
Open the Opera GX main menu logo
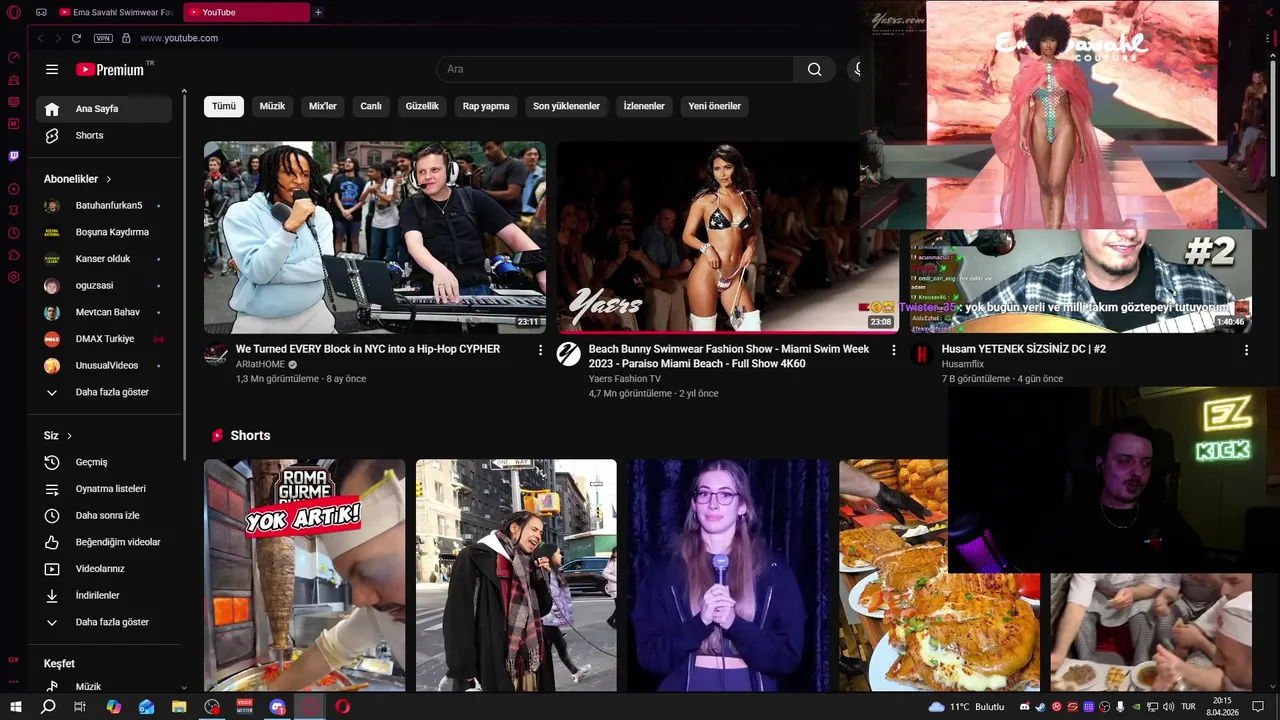[14, 12]
